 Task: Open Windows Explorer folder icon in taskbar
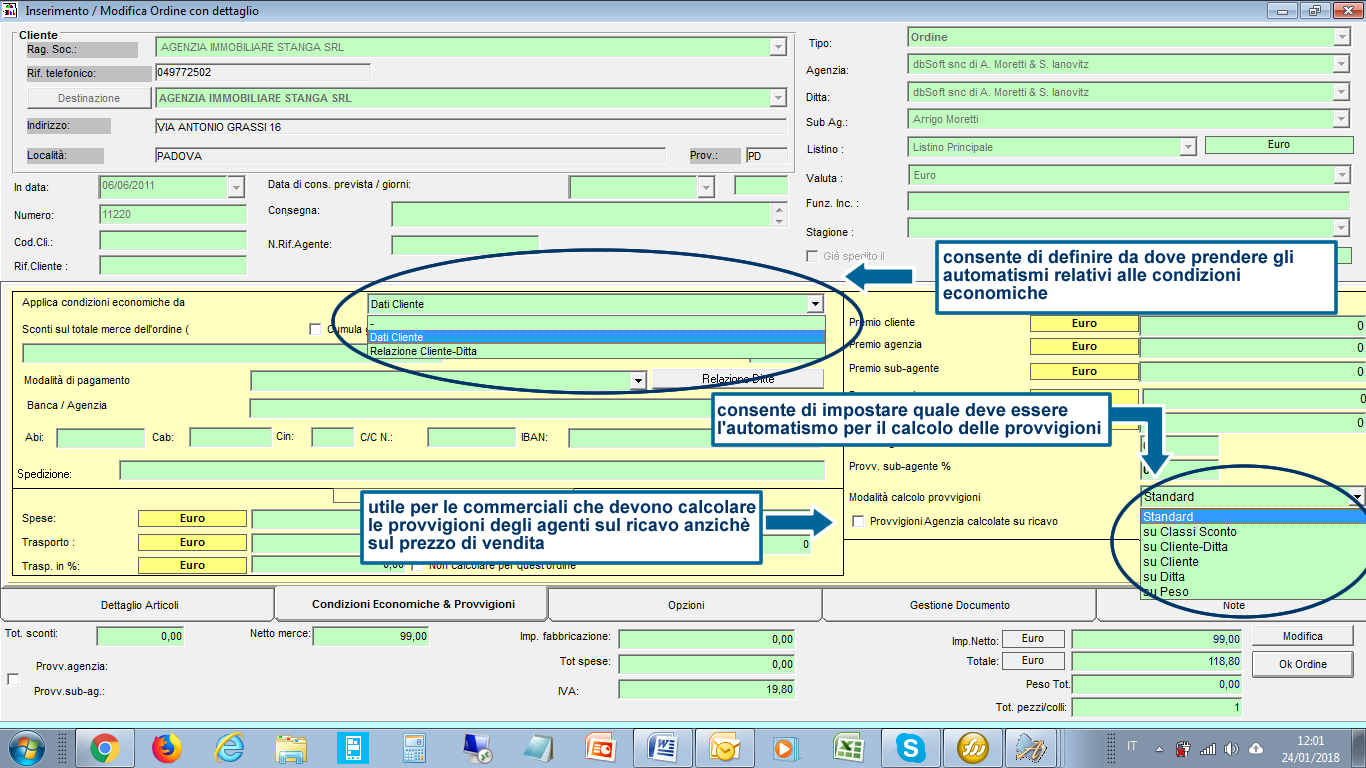click(x=291, y=747)
